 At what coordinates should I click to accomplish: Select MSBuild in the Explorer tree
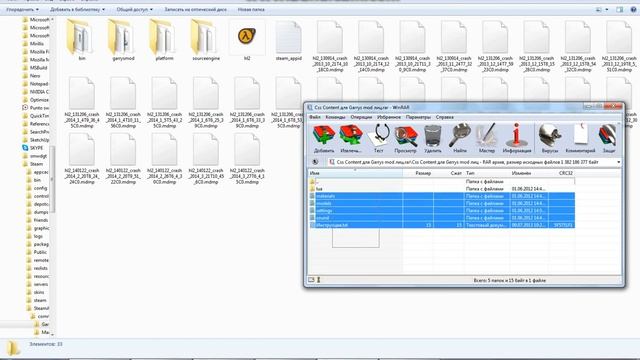[38, 68]
